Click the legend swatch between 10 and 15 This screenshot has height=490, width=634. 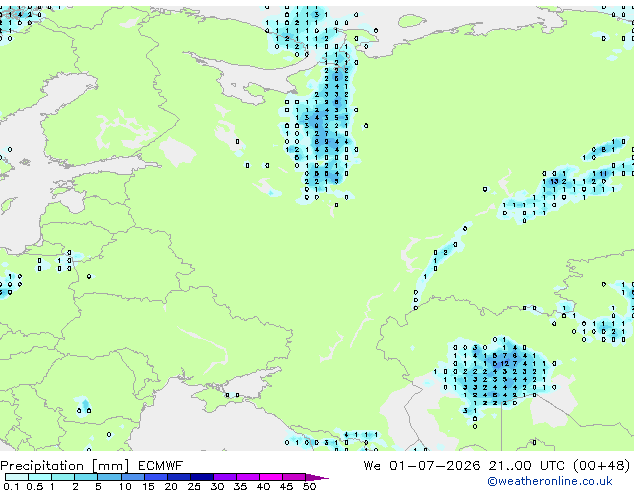coord(132,477)
